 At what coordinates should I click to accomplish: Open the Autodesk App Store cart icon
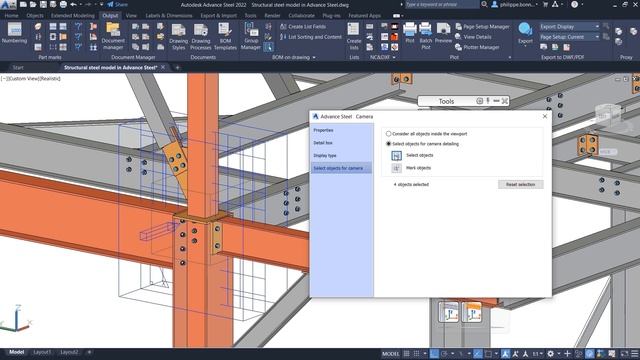[x=545, y=4]
